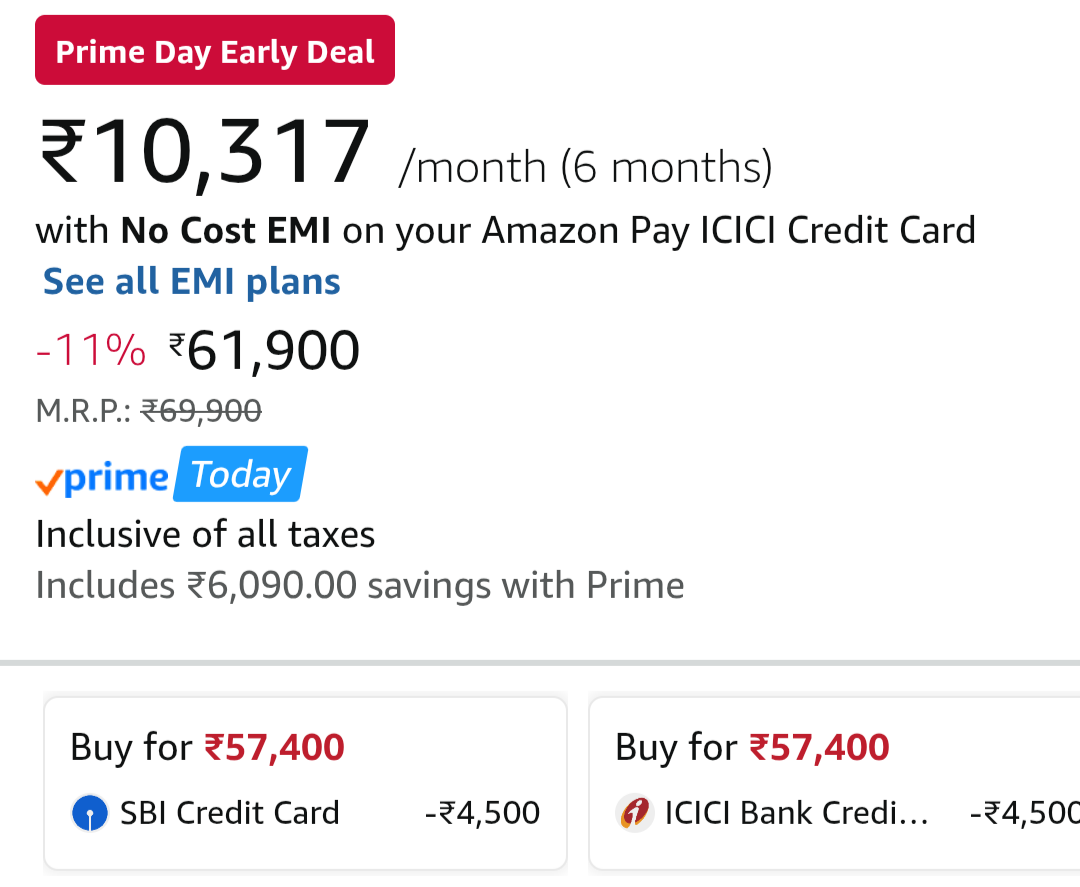Tap the /month (6 months) tenure text
Viewport: 1080px width, 887px height.
pyautogui.click(x=585, y=167)
